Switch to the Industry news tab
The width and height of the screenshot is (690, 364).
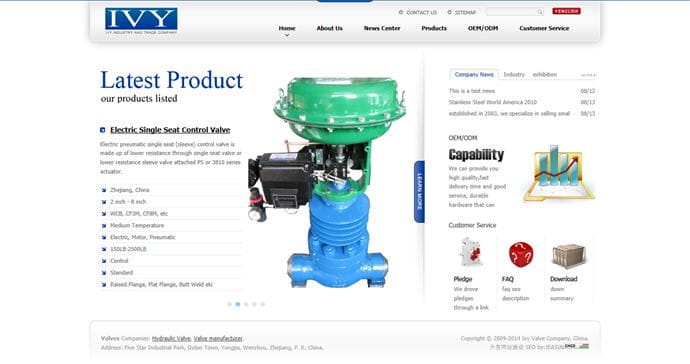click(x=514, y=74)
